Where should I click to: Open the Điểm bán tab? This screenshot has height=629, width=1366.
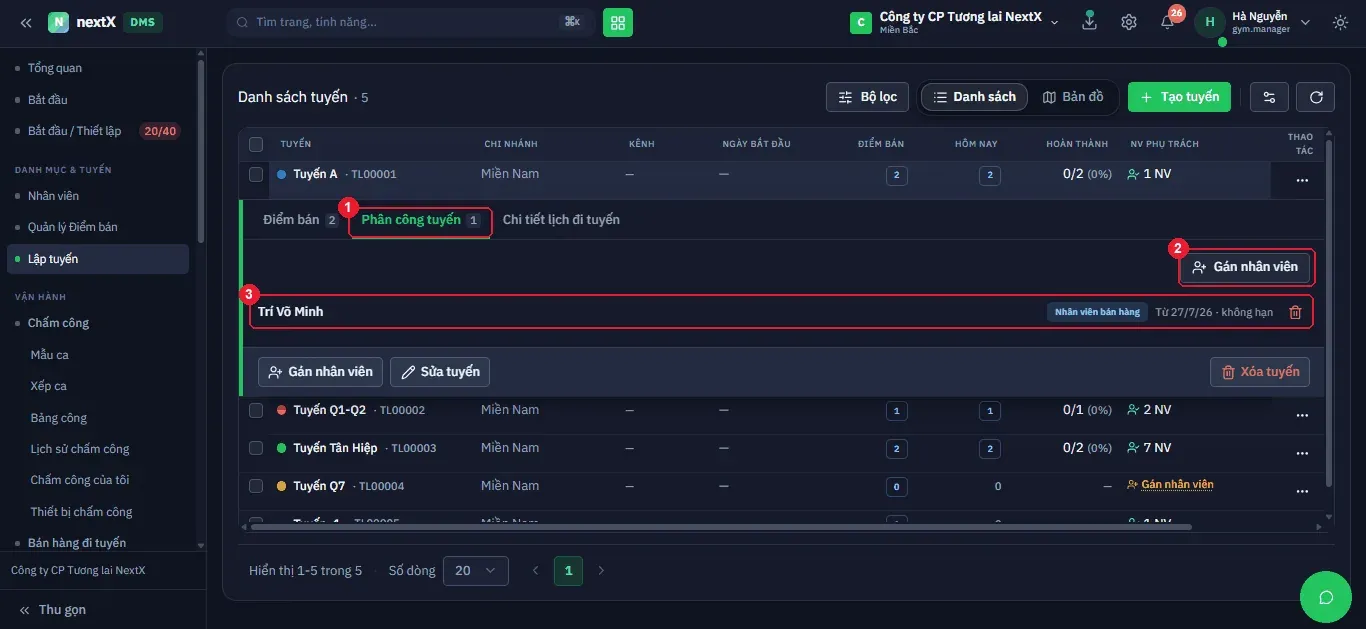pyautogui.click(x=300, y=220)
